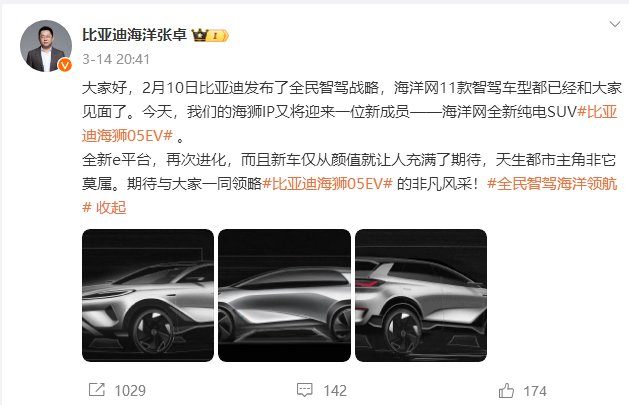Collapse the post text with 收起
Screen dimensions: 629x405
coord(111,208)
